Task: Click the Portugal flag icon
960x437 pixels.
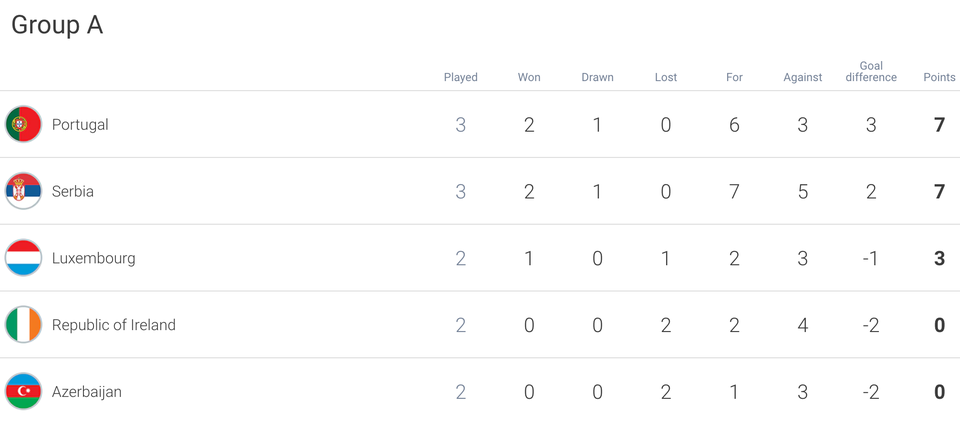Action: pyautogui.click(x=23, y=124)
